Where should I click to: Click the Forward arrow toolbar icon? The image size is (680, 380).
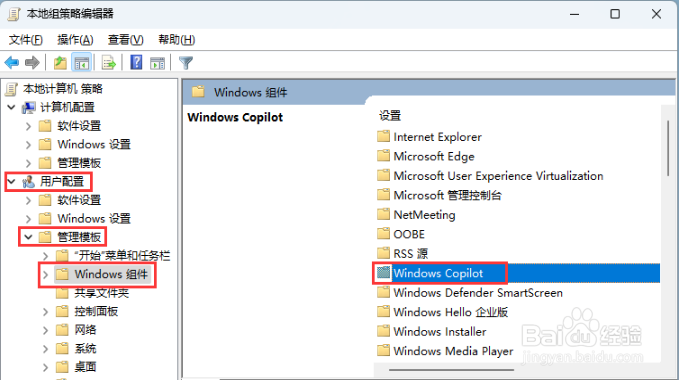tap(33, 63)
